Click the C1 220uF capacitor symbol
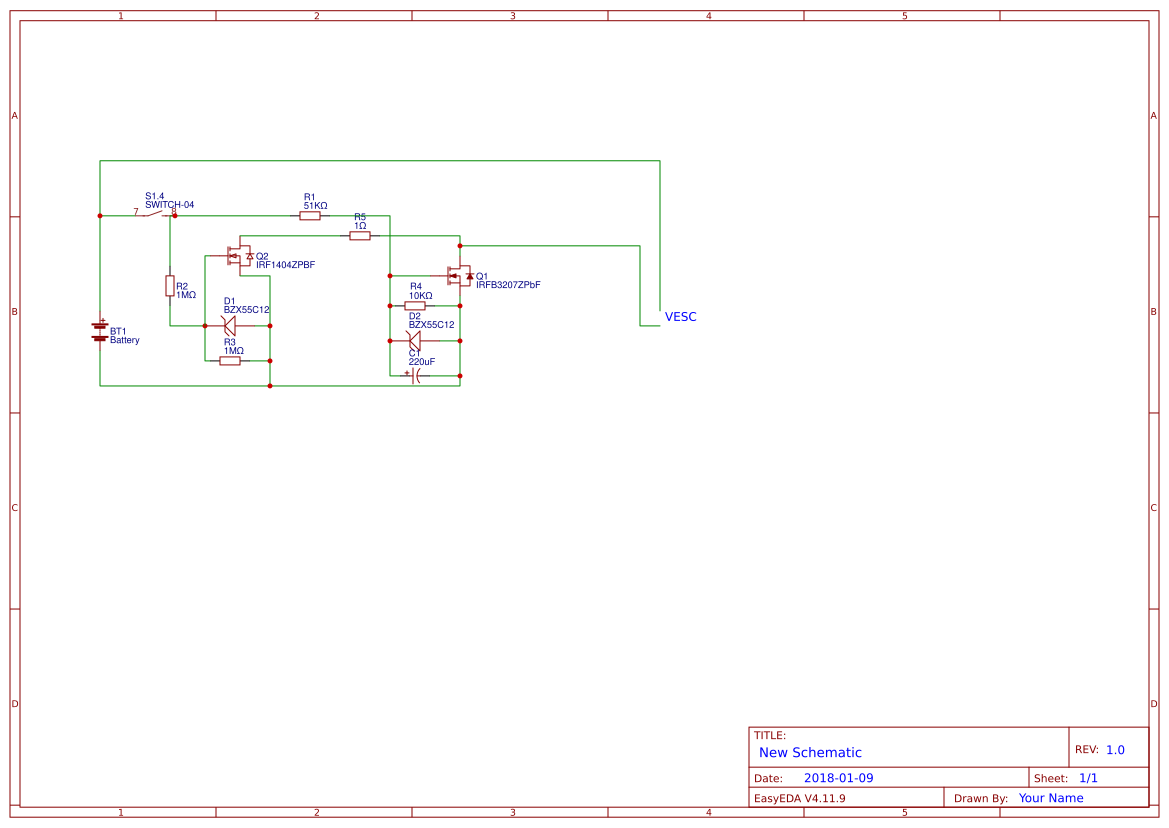 416,375
